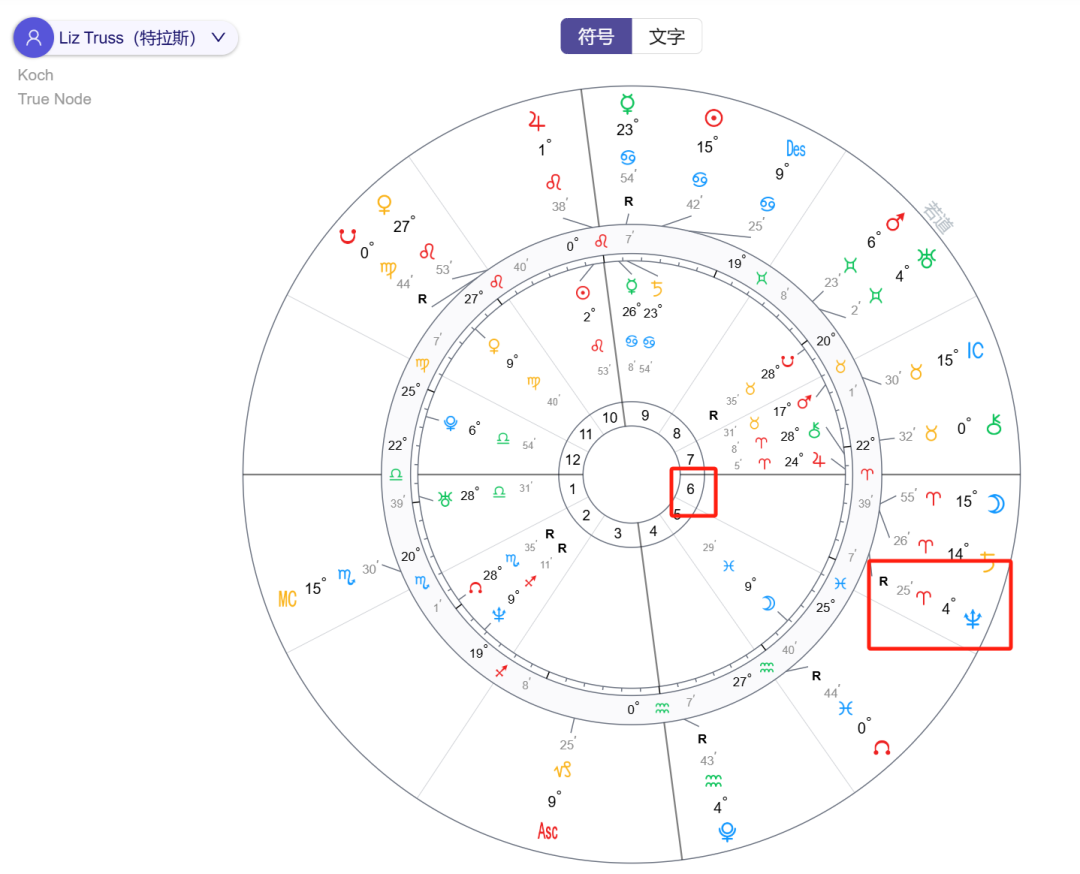
Task: Select red Mars symbol at 6° Gemini
Action: tap(895, 222)
